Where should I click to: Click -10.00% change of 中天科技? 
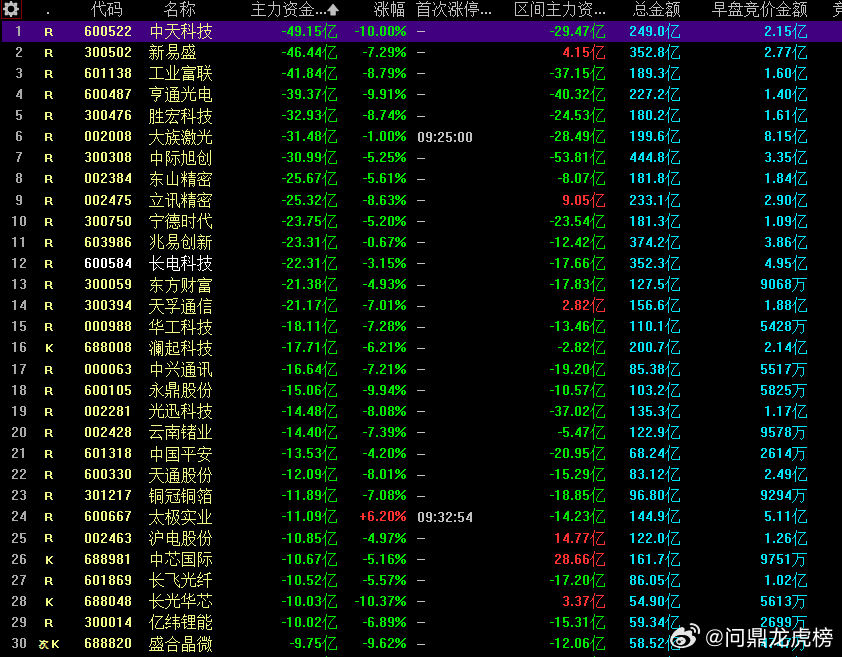tap(381, 32)
